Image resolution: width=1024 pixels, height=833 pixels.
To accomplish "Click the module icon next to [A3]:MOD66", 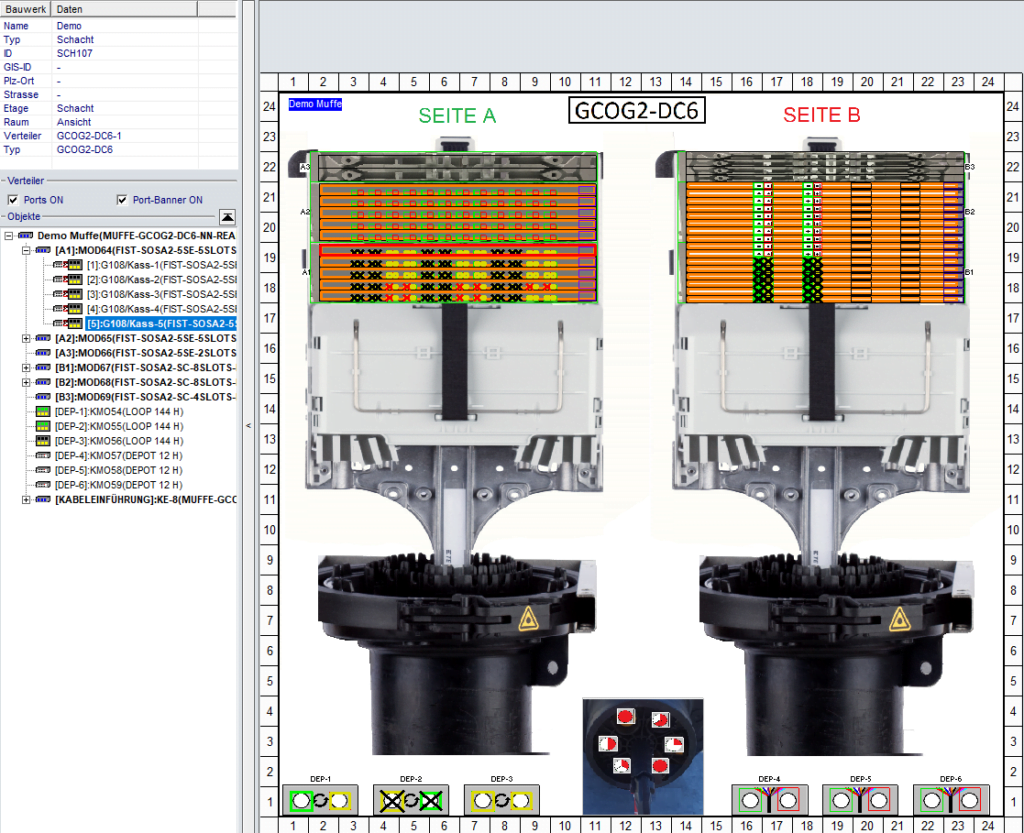I will (42, 352).
